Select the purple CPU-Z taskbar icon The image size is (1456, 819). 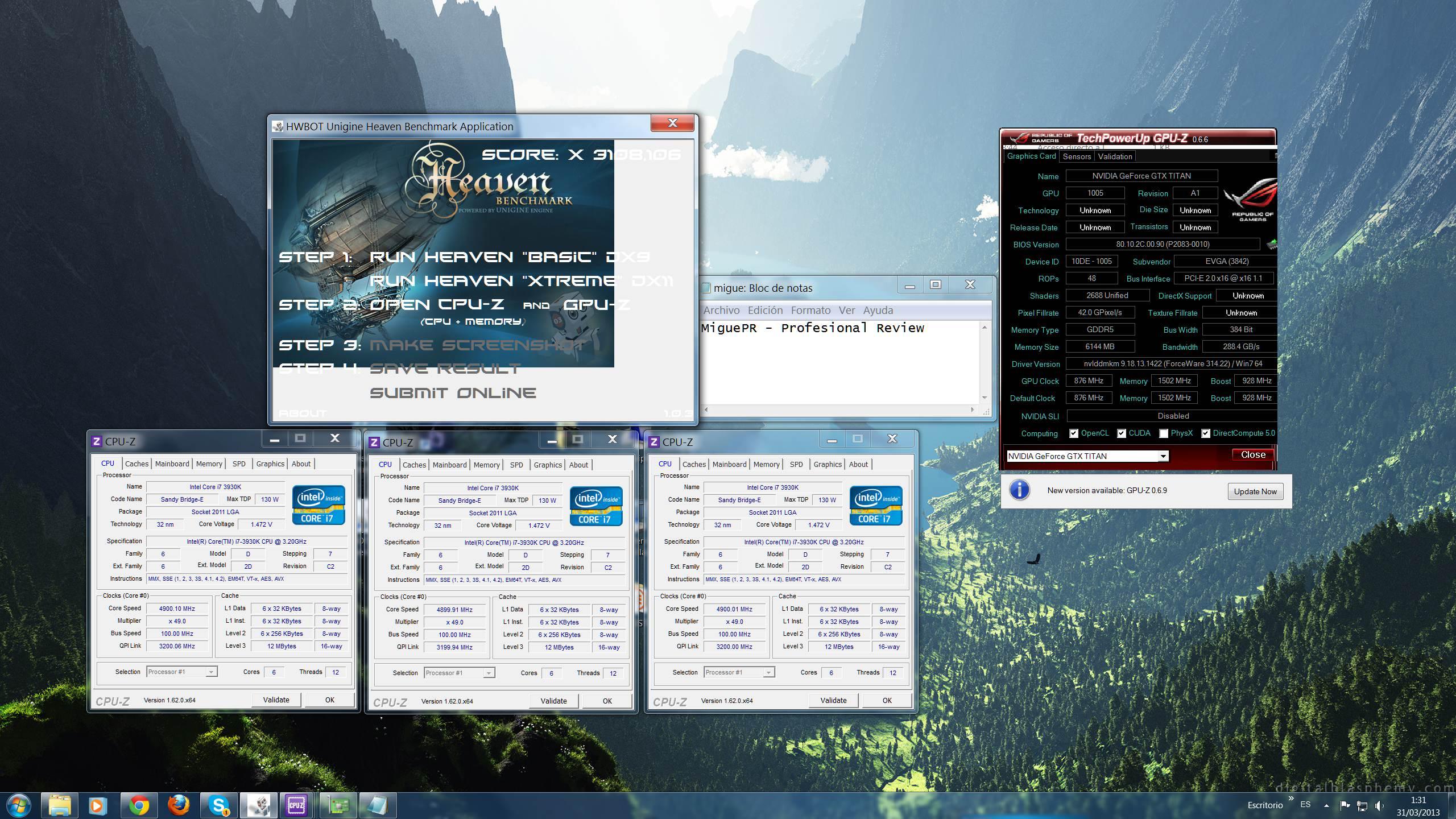(x=296, y=805)
